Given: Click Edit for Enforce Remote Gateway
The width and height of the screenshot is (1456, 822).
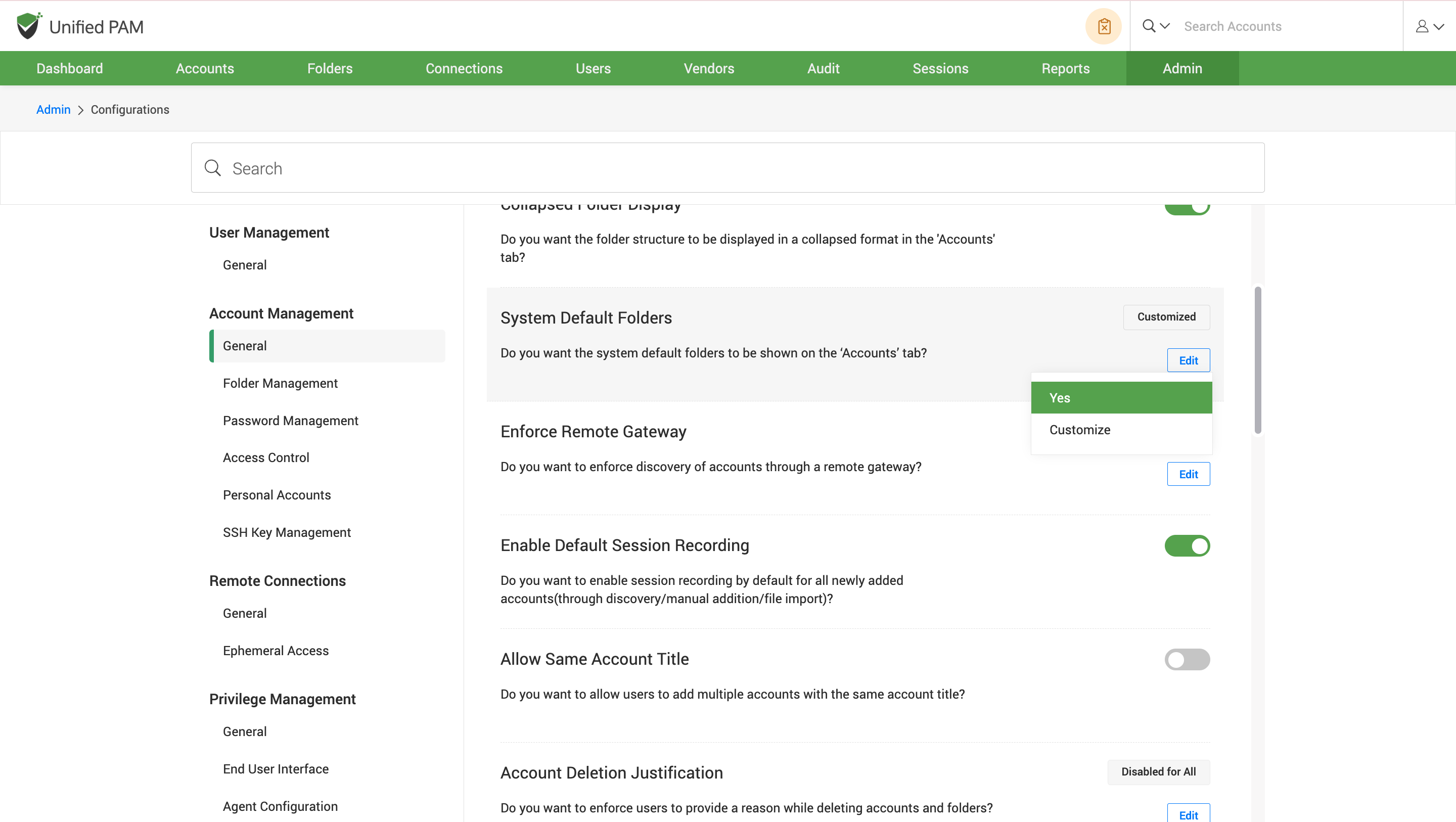Looking at the screenshot, I should 1188,474.
